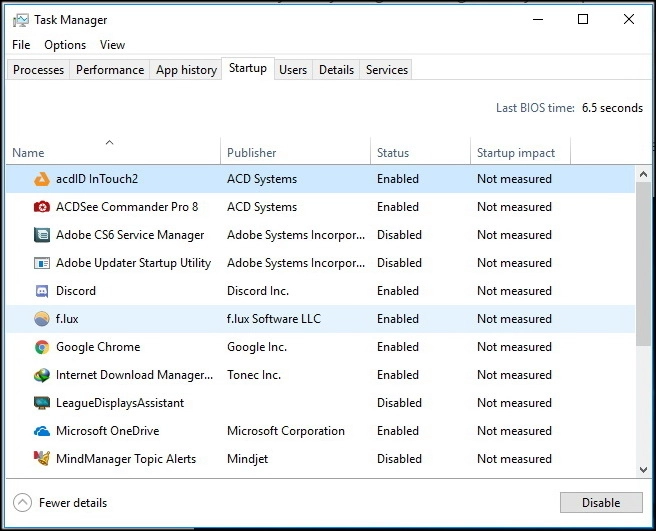656x531 pixels.
Task: Select the Adobe CS6 Service Manager entry
Action: (x=130, y=235)
